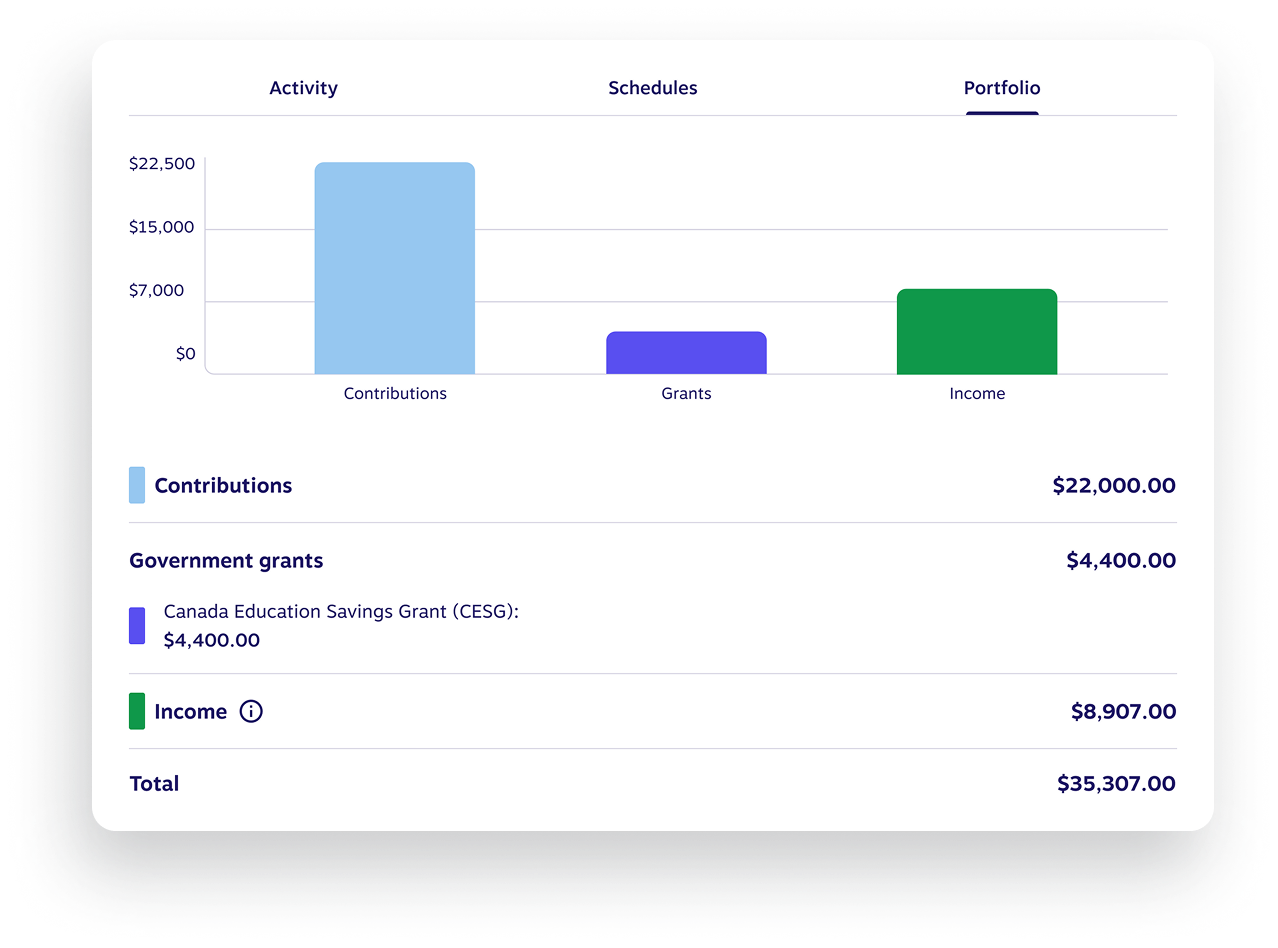
Task: Click the Government grants heading
Action: (x=226, y=561)
